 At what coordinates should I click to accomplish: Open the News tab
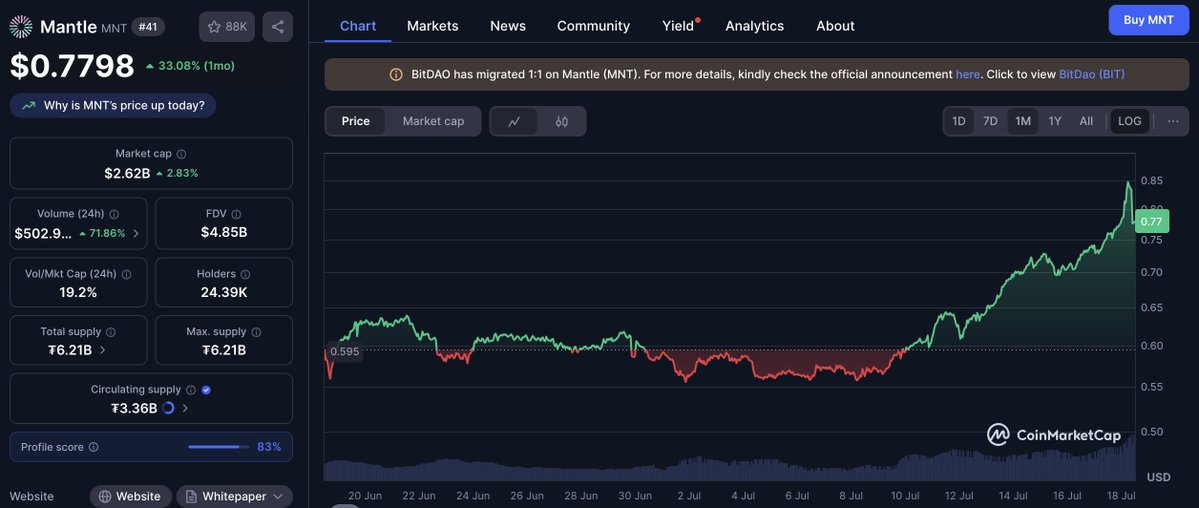coord(508,26)
